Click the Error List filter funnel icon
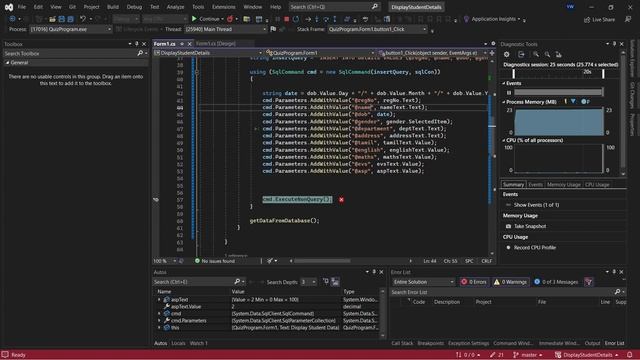Image resolution: width=640 pixels, height=360 pixels. (588, 282)
